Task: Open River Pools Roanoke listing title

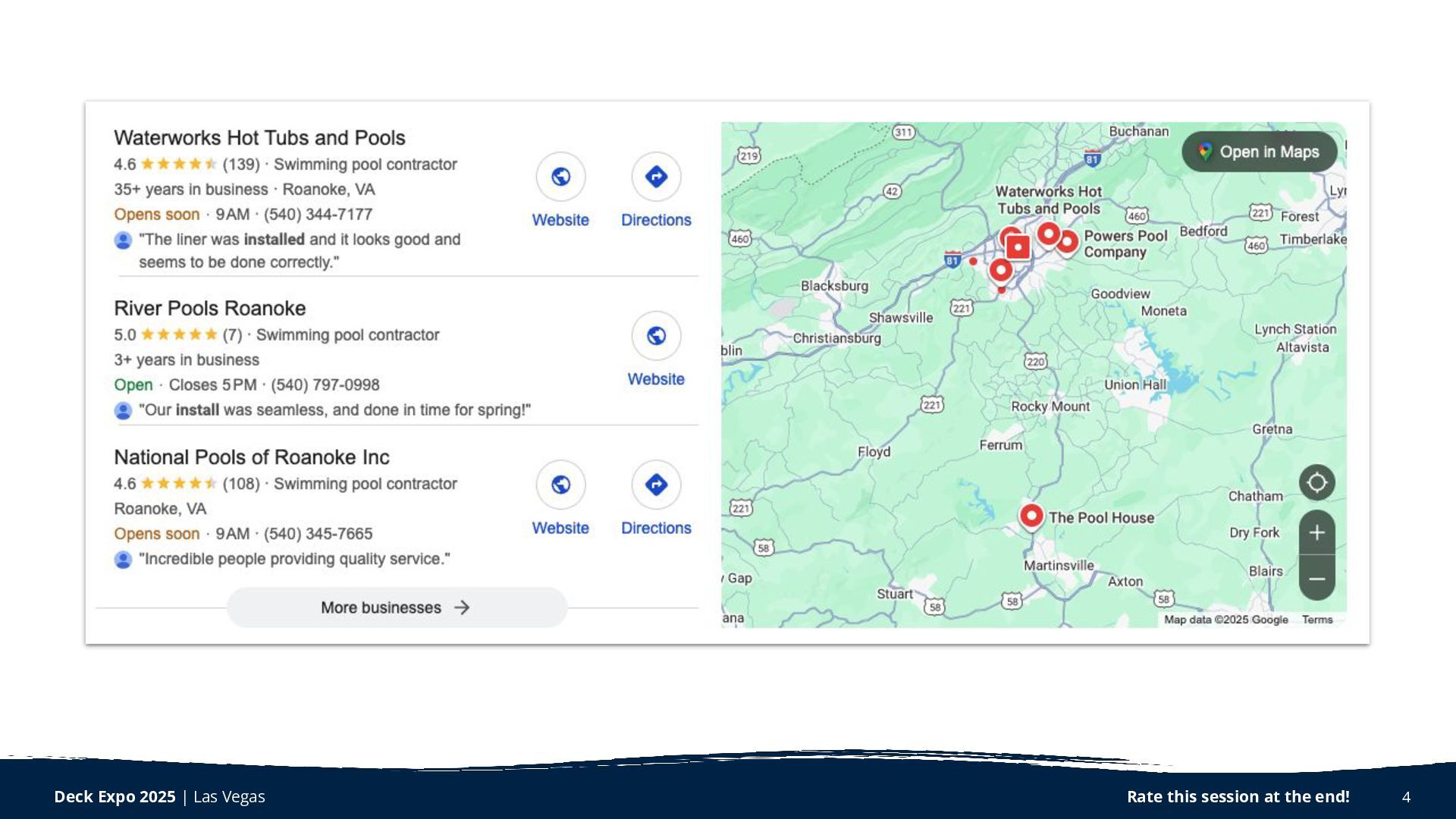Action: click(209, 309)
